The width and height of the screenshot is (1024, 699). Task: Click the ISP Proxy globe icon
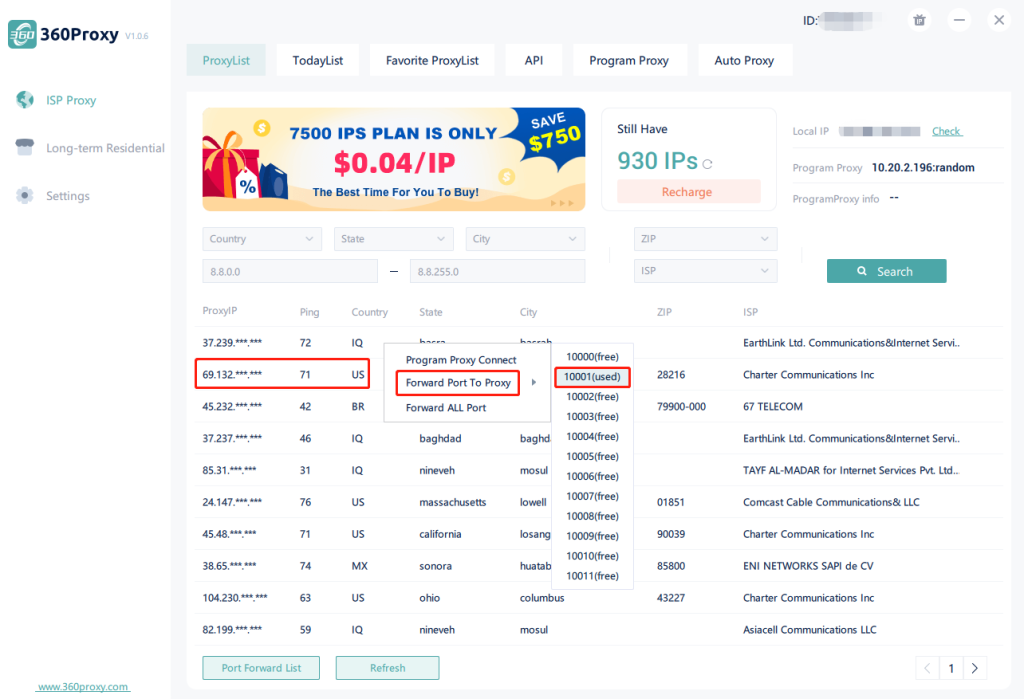pyautogui.click(x=25, y=100)
